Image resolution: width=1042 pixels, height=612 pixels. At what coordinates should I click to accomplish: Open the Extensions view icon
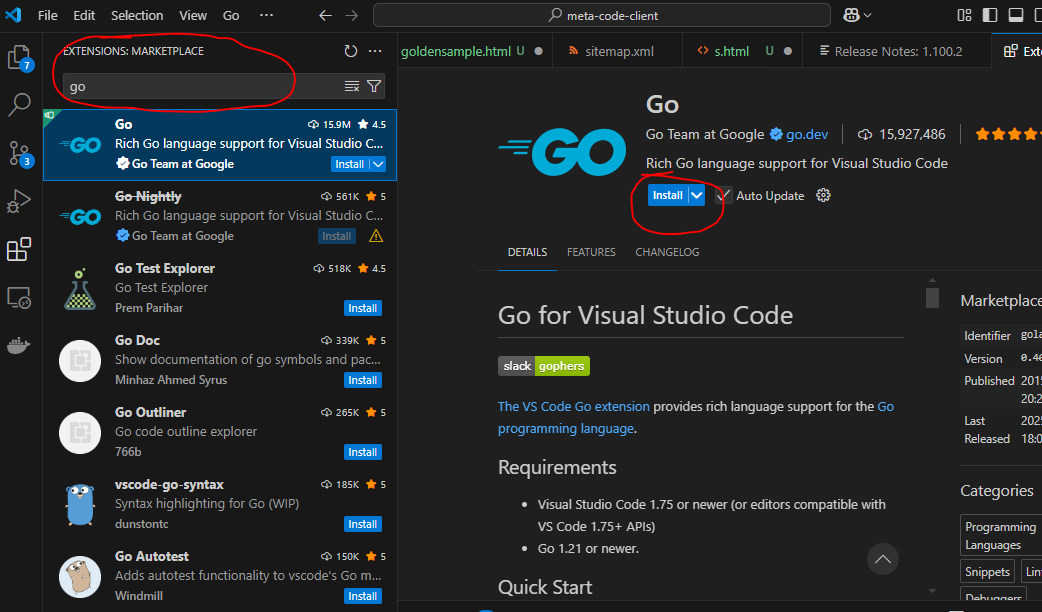[x=19, y=249]
